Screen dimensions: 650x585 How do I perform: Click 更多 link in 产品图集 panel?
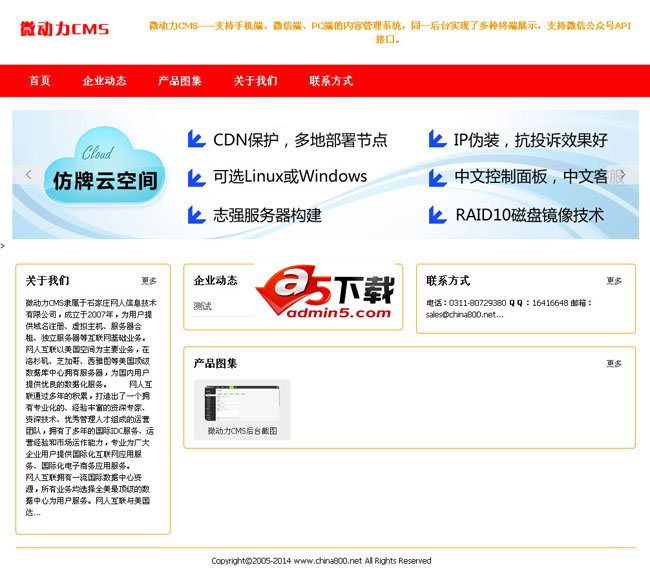[x=614, y=364]
